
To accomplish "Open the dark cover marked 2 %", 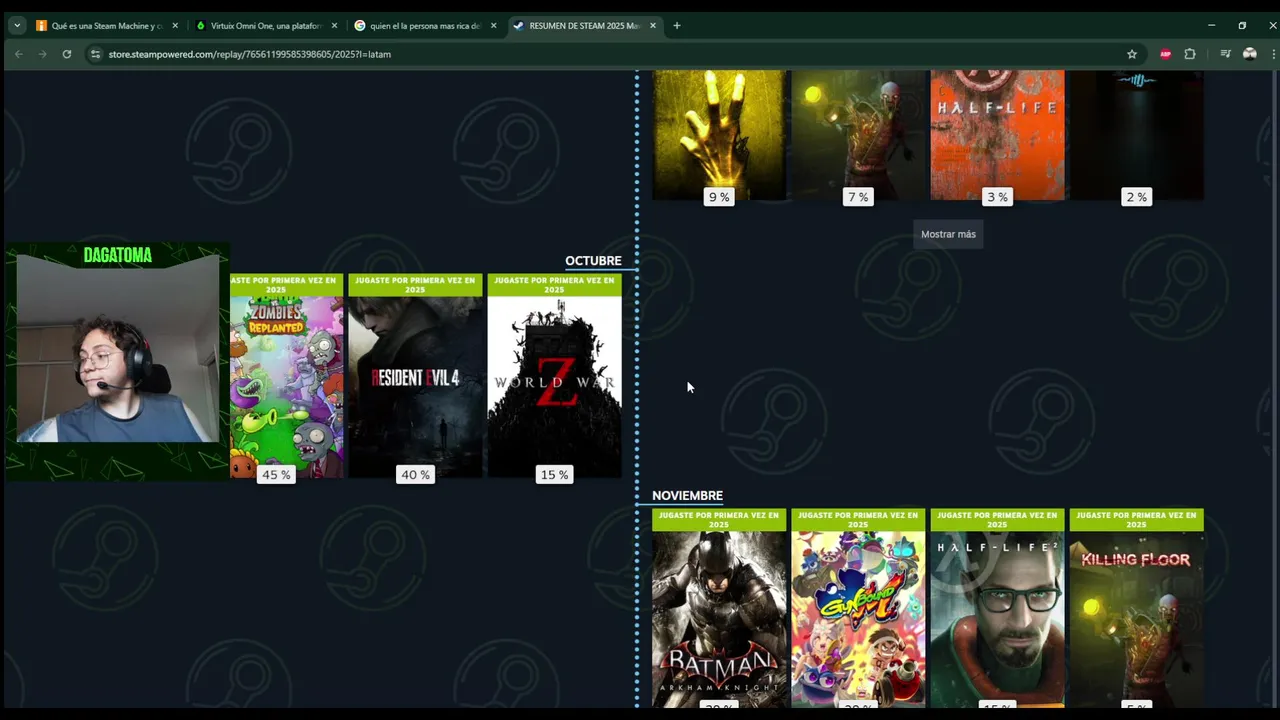I will pyautogui.click(x=1136, y=135).
